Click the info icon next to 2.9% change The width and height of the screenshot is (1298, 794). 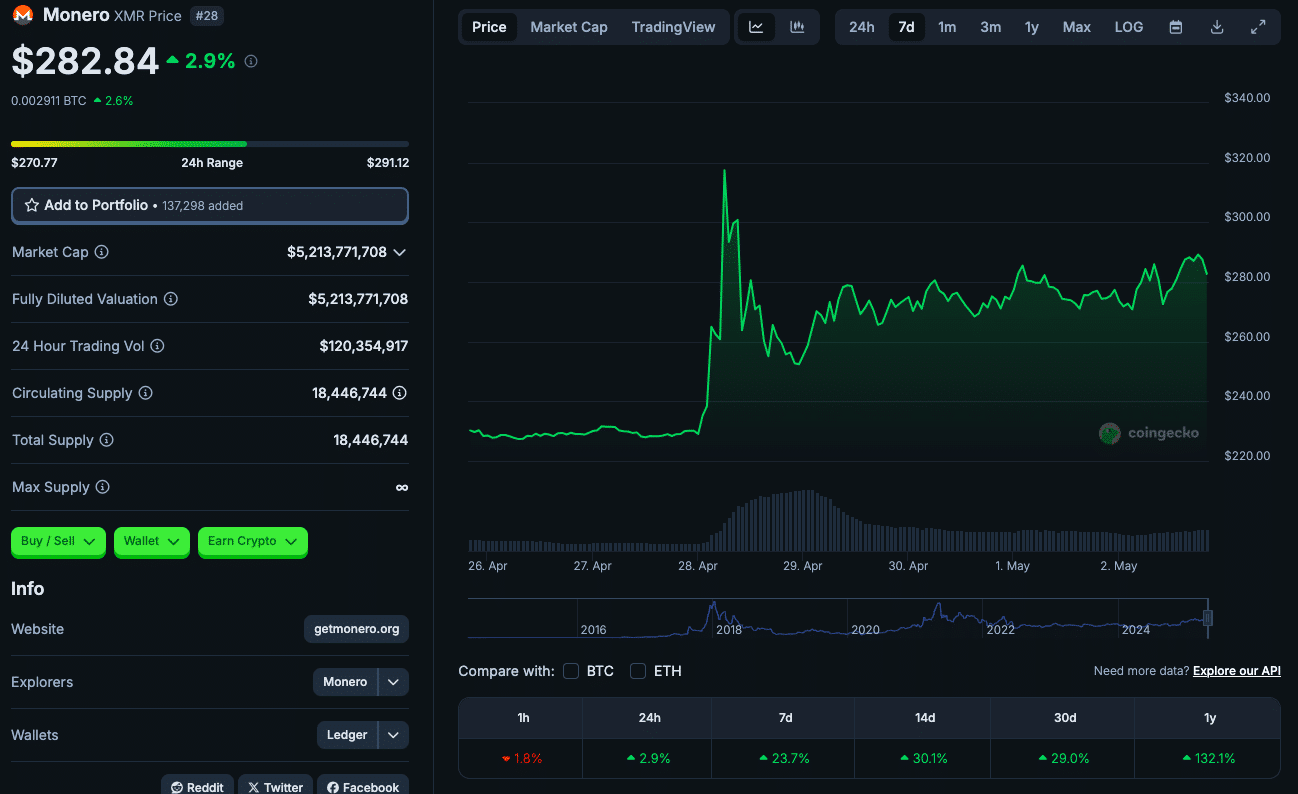click(251, 61)
